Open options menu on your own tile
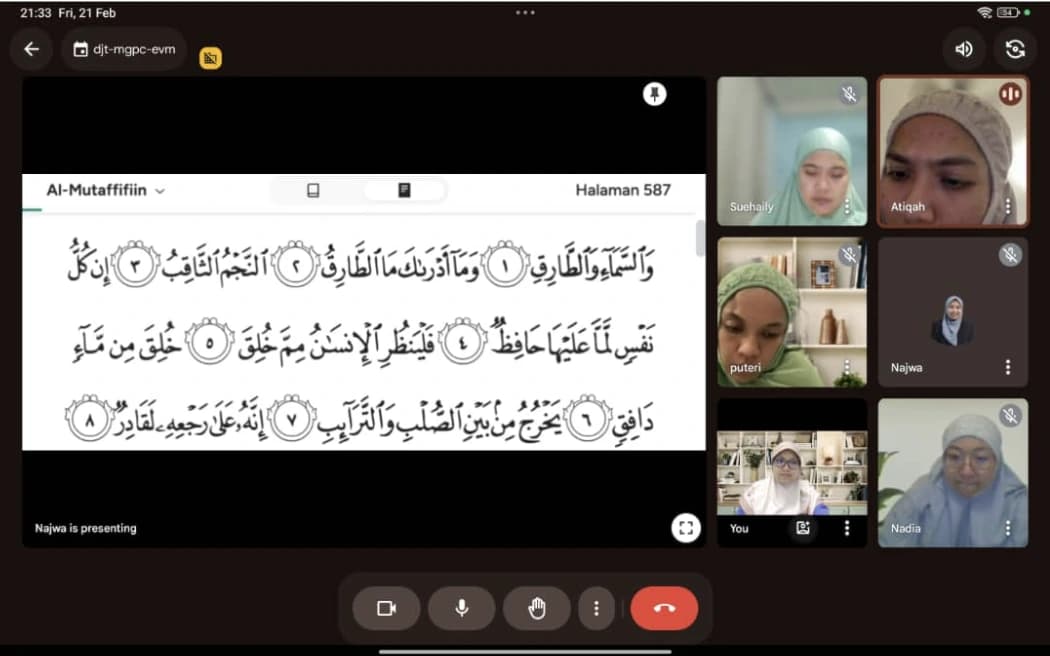The width and height of the screenshot is (1050, 656). tap(847, 528)
